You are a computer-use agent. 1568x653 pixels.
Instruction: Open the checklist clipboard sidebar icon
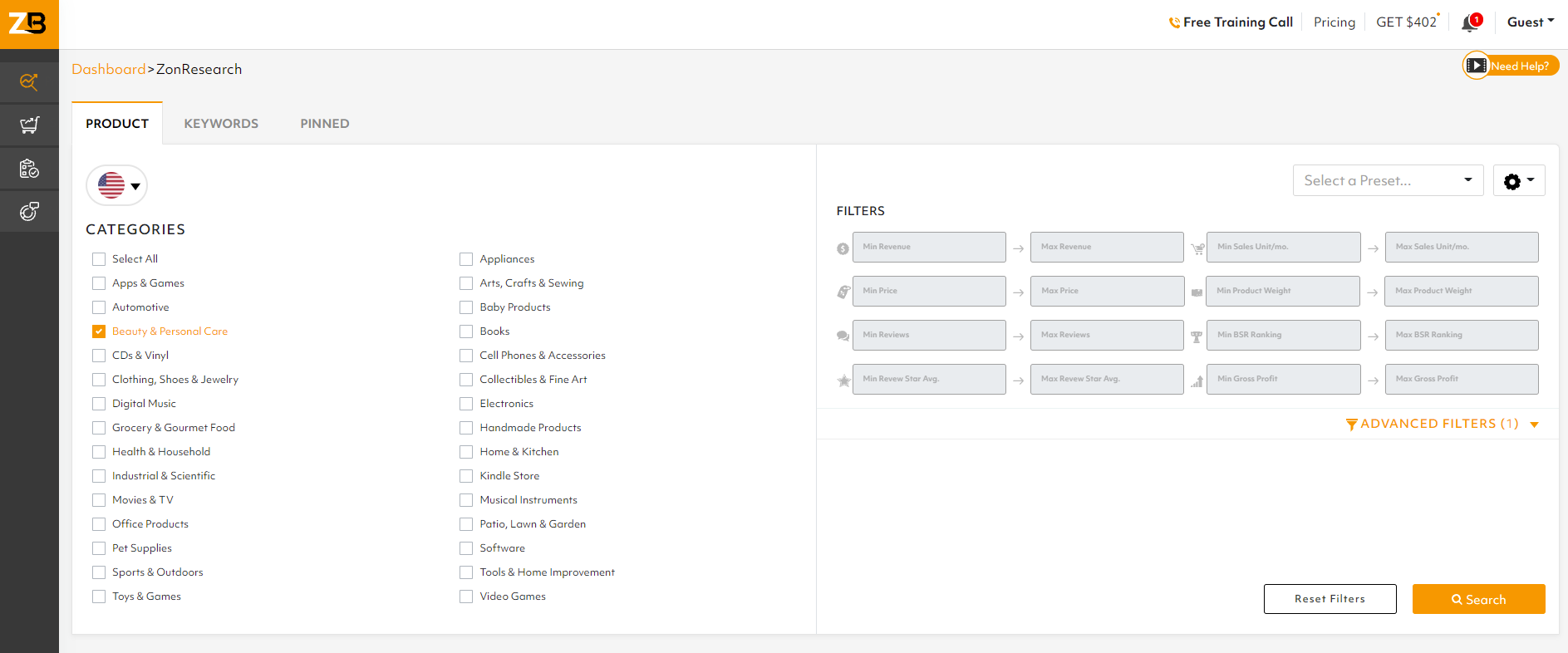(x=29, y=169)
